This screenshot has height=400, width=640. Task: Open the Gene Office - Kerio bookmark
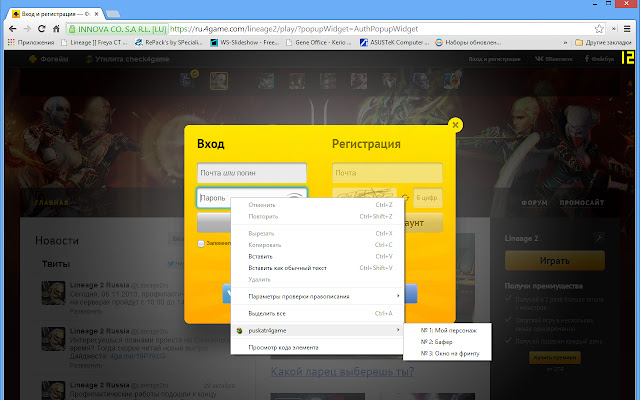[319, 42]
